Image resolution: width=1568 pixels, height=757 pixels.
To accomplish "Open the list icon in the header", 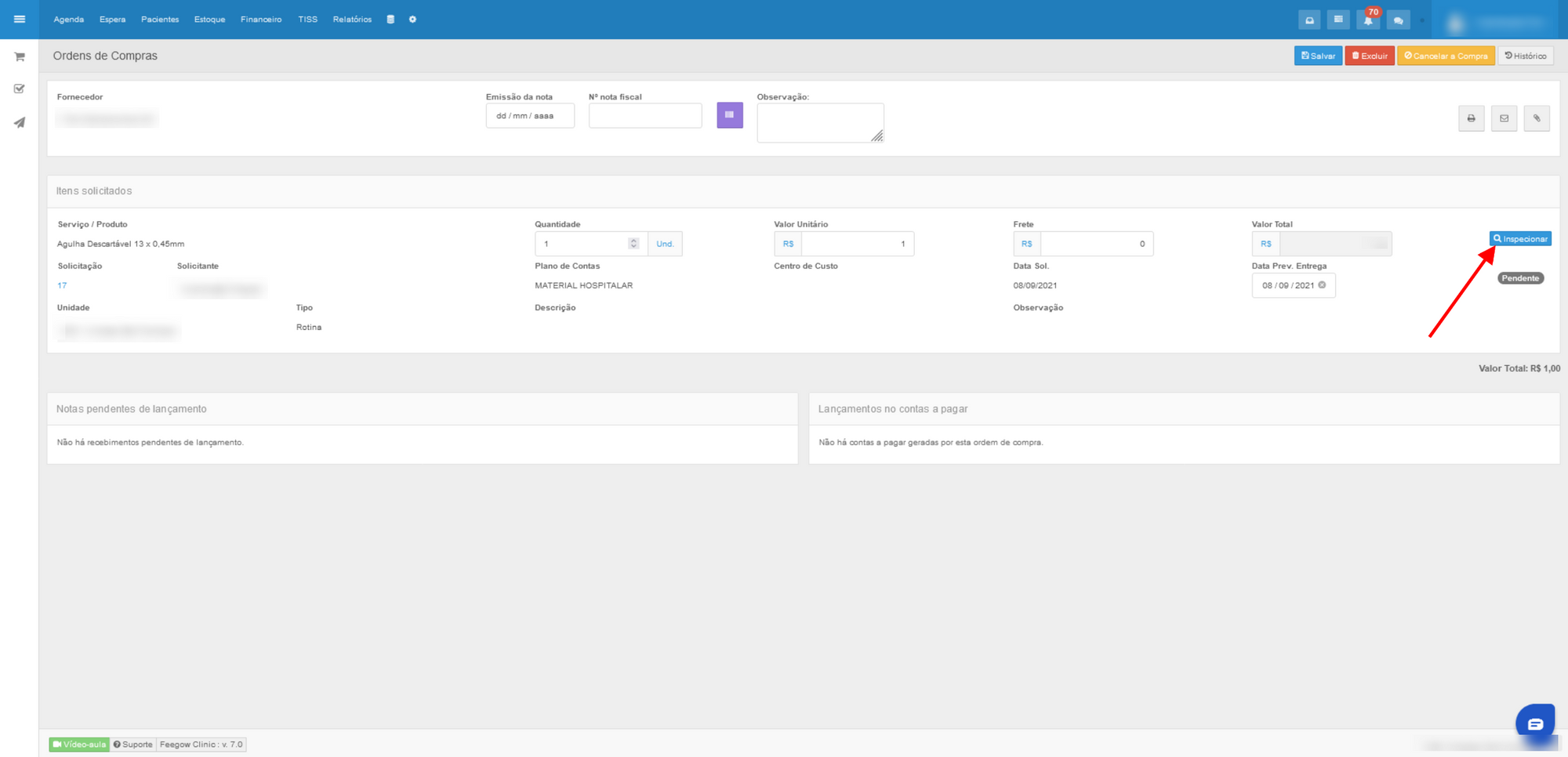I will (x=1338, y=20).
